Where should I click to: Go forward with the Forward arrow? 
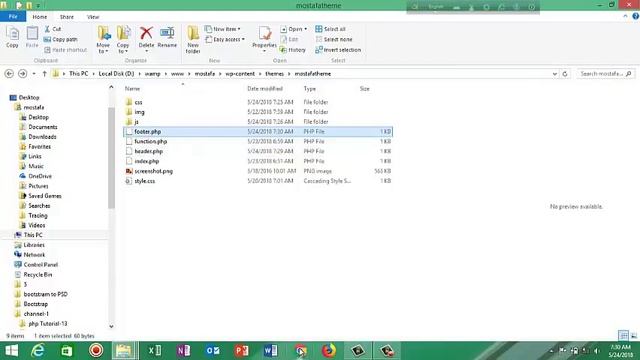coord(22,73)
